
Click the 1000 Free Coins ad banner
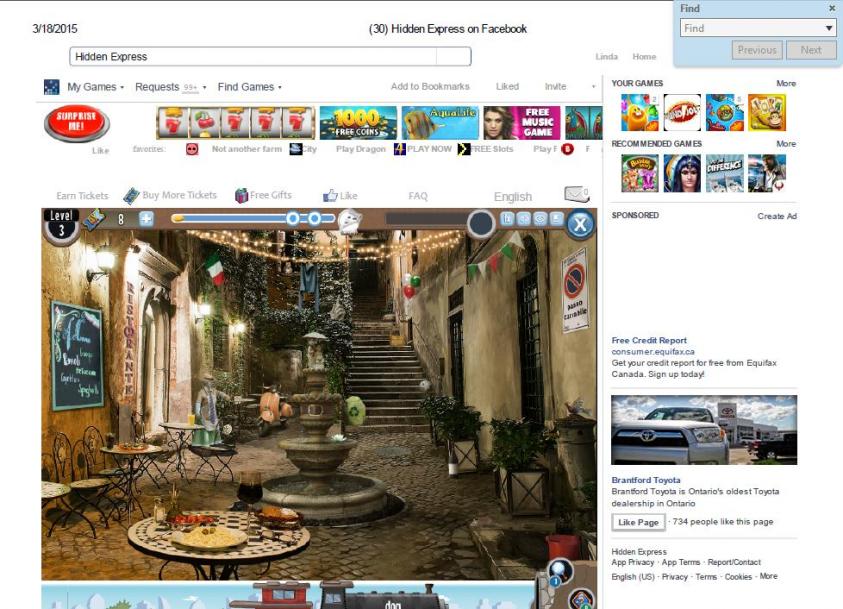tap(358, 123)
